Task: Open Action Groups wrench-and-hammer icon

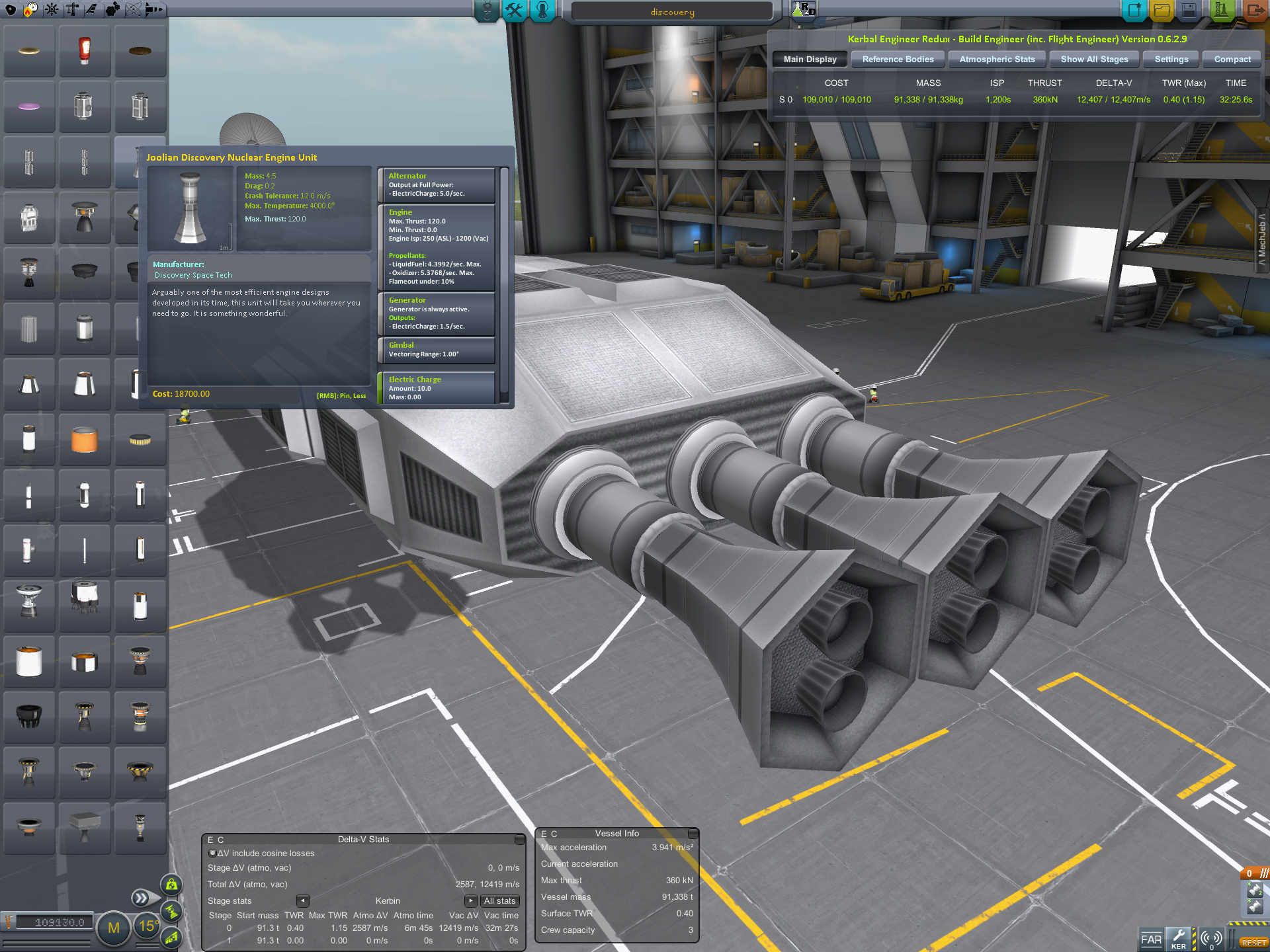Action: pyautogui.click(x=515, y=11)
